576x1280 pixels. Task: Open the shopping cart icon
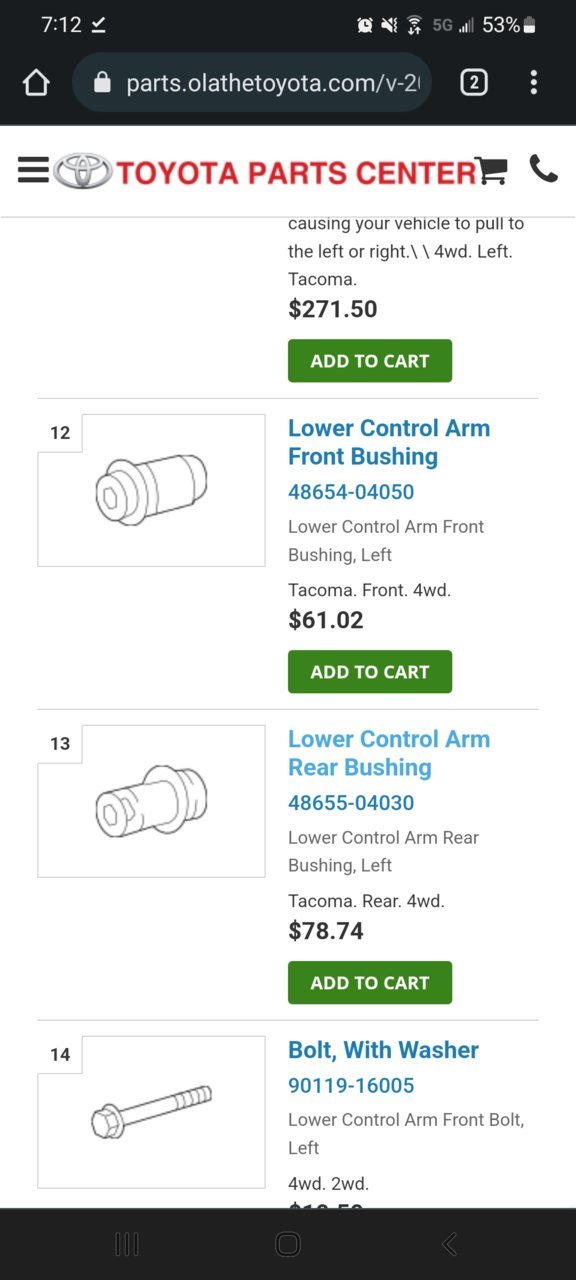491,171
